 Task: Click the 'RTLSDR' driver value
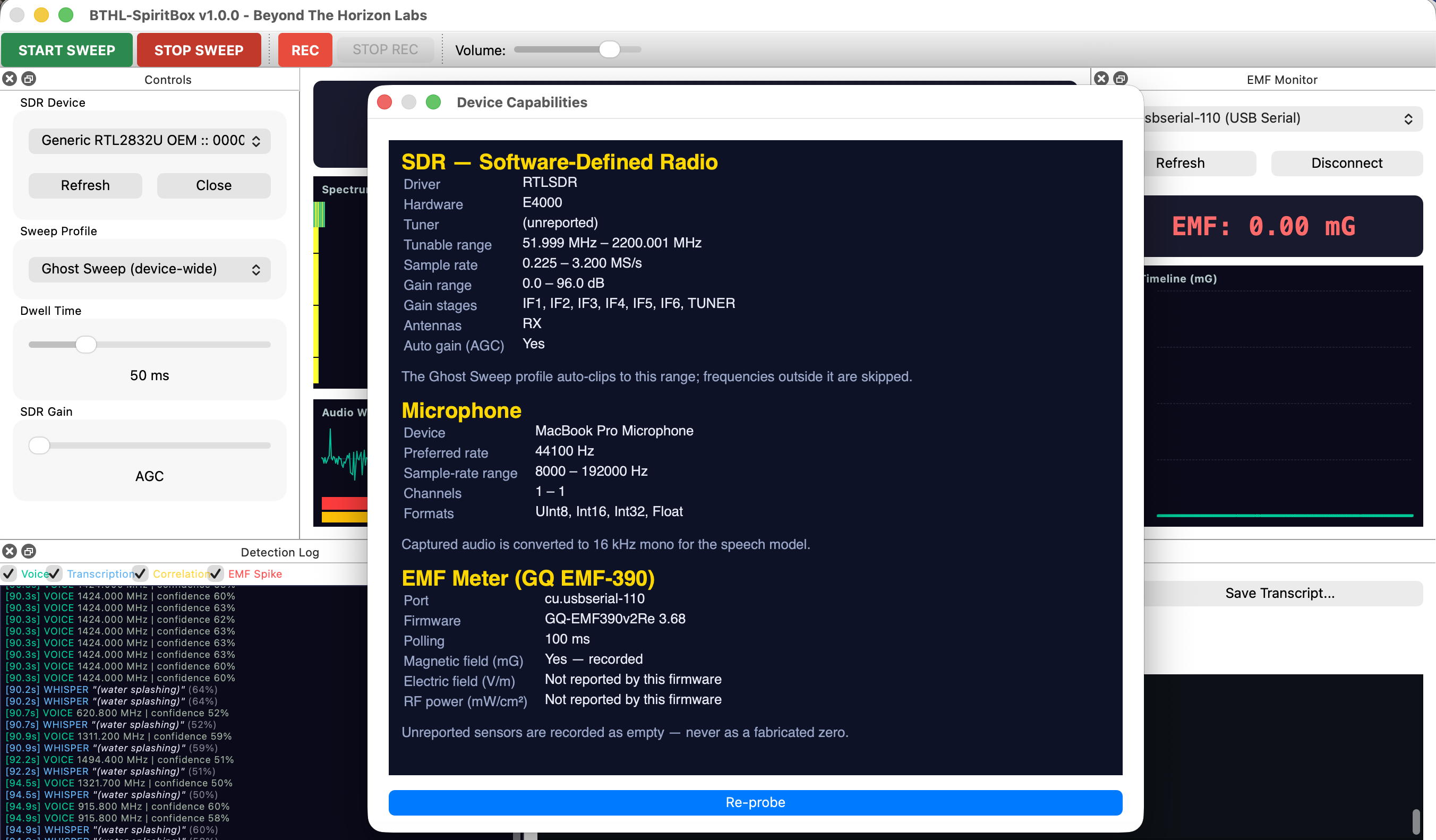tap(549, 182)
